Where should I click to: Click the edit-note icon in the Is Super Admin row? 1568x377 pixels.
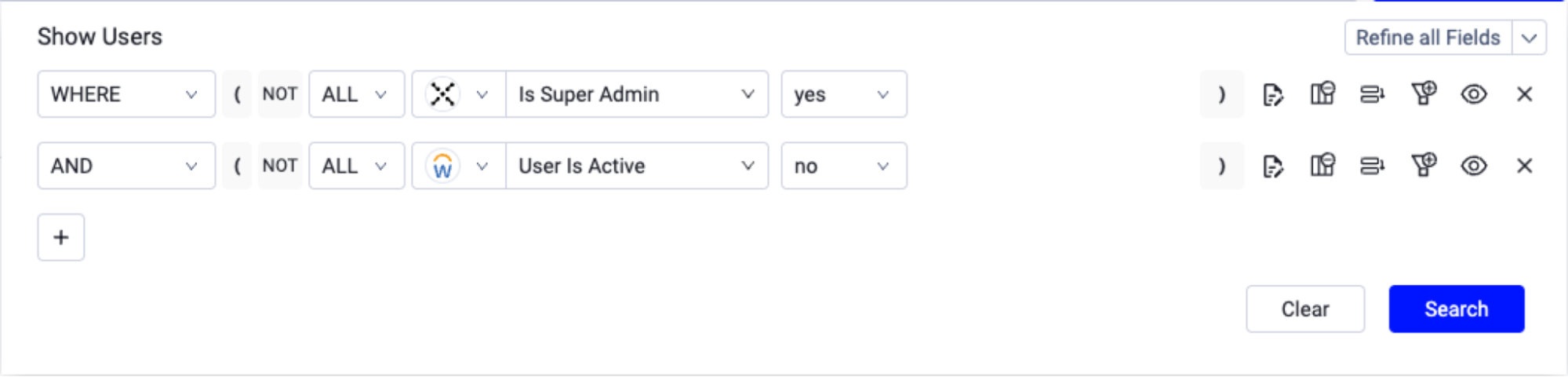pos(1272,94)
